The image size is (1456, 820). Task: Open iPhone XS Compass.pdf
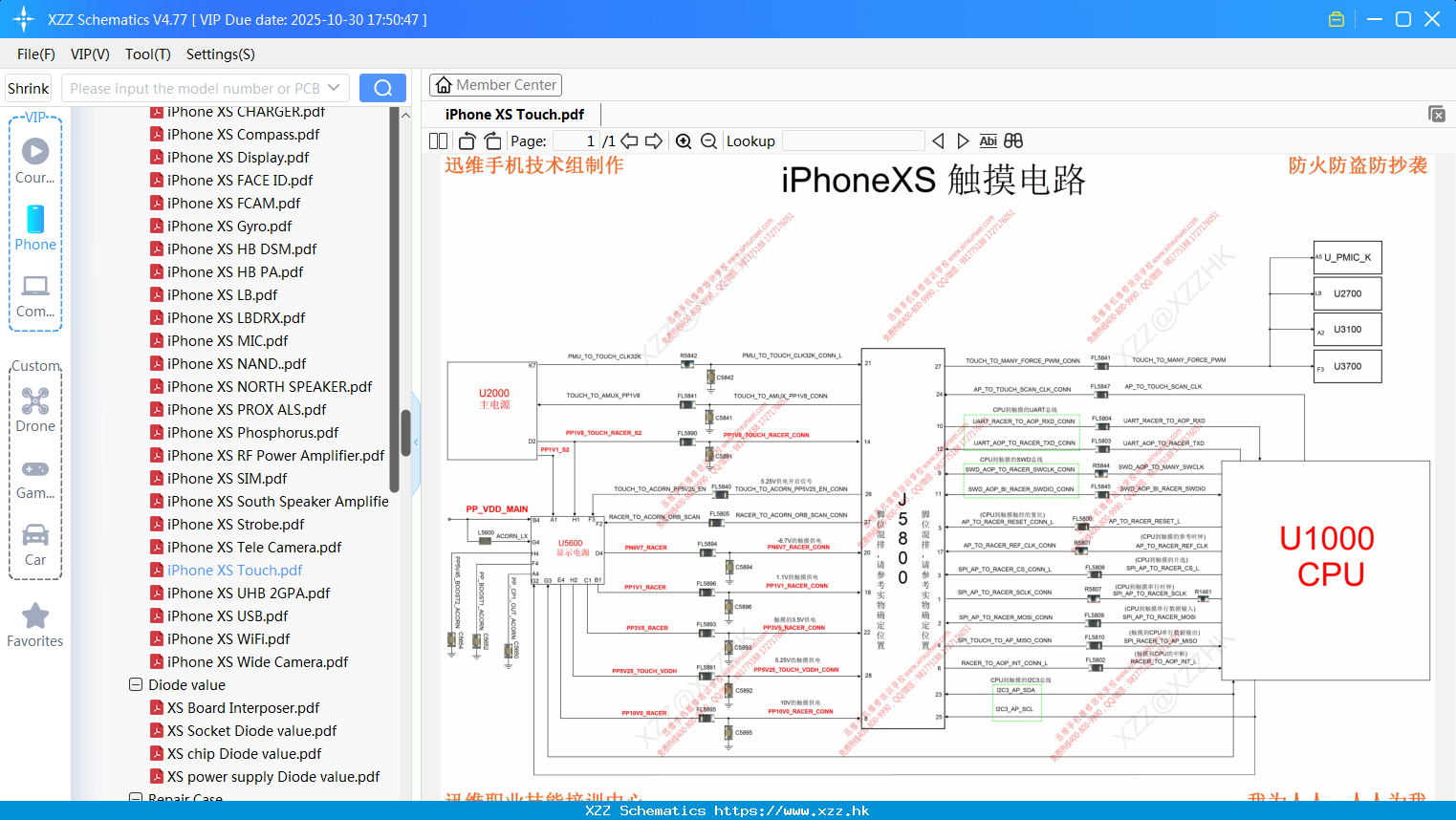click(243, 135)
